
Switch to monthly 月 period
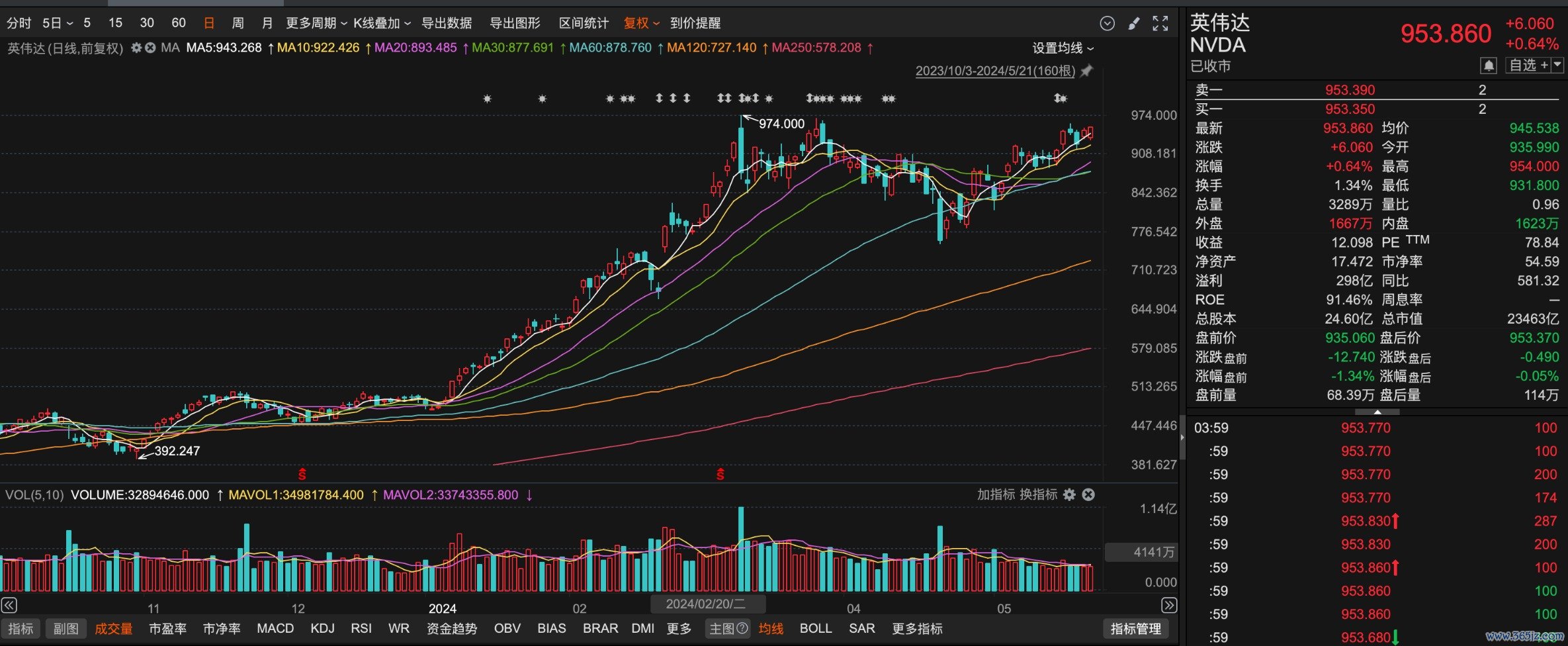(x=267, y=23)
